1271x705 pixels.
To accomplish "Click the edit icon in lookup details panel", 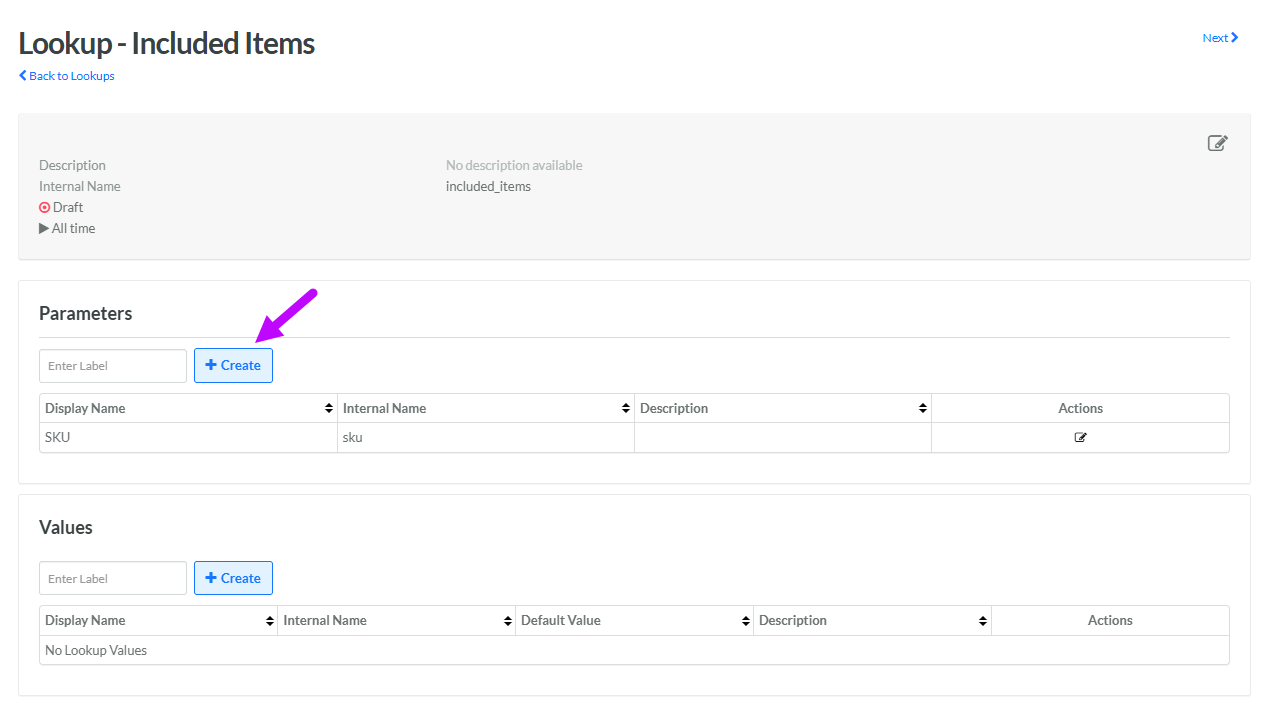I will coord(1217,143).
